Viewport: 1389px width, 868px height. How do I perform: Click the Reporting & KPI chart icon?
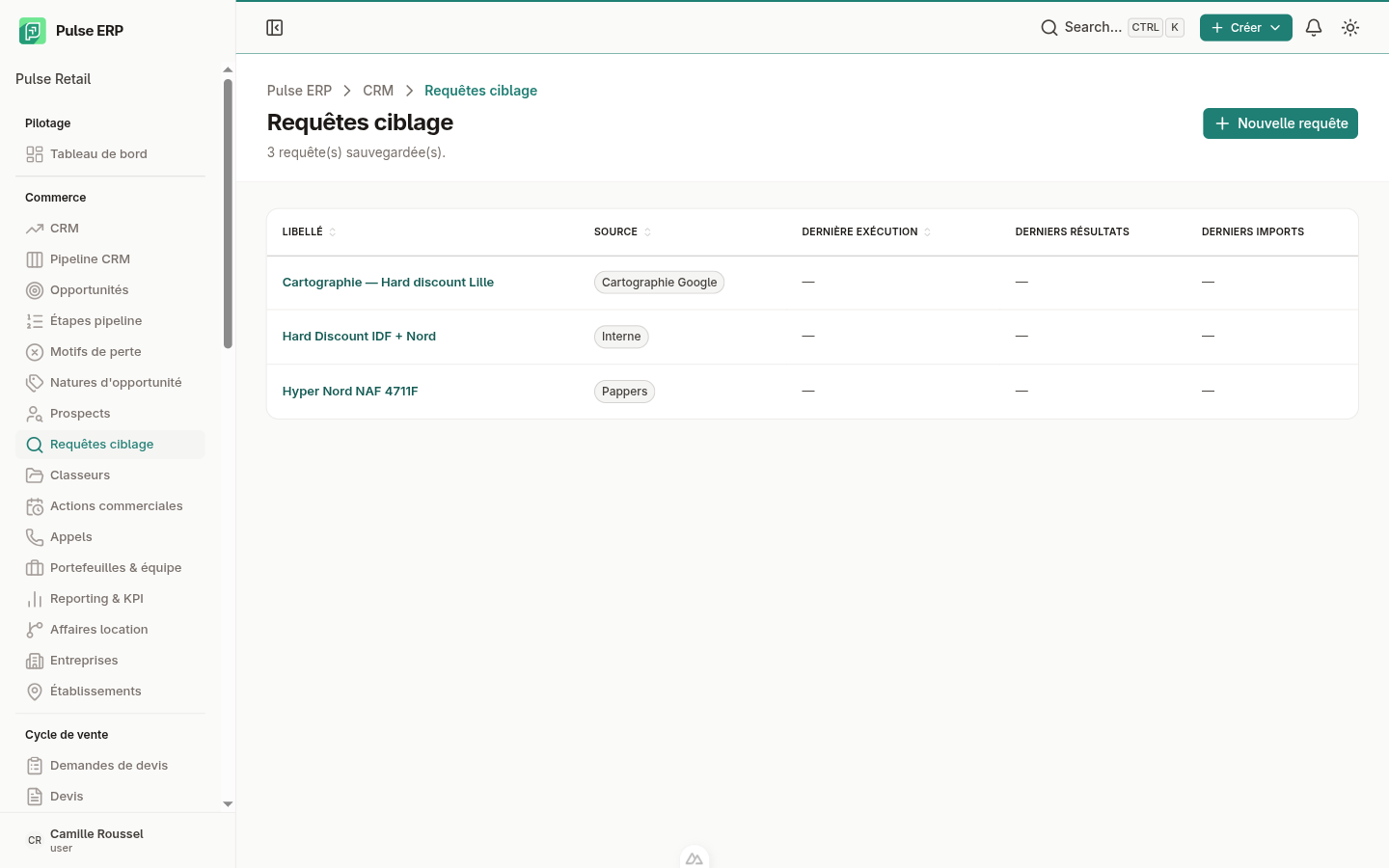(35, 599)
